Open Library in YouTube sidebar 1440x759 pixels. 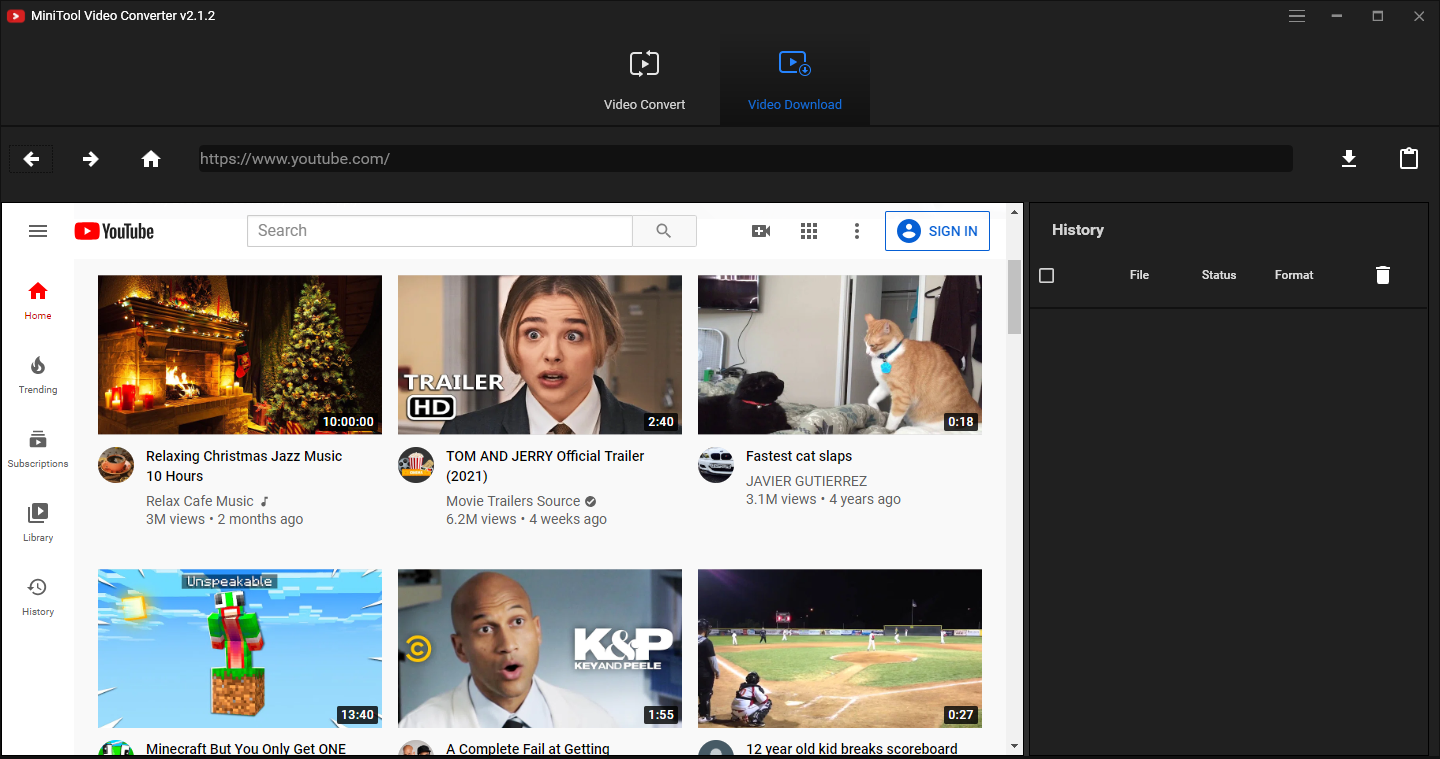click(38, 523)
